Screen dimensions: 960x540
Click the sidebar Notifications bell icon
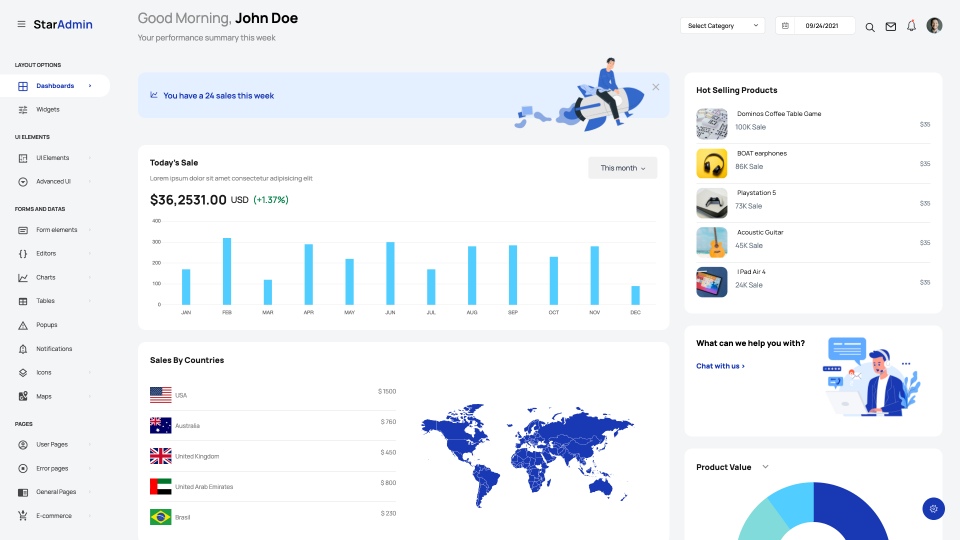(23, 349)
